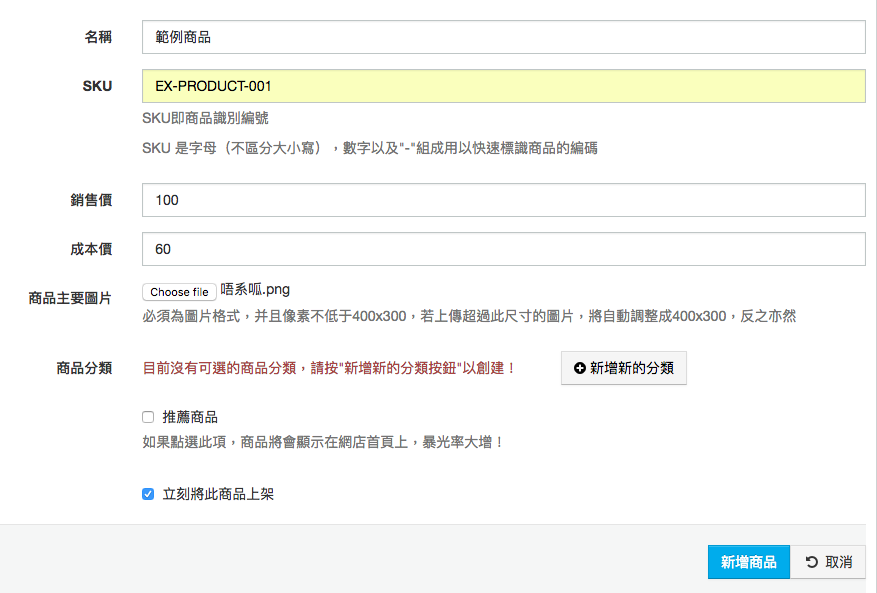Tick the 推薦商品 checkbox
This screenshot has height=593, width=877.
pyautogui.click(x=148, y=417)
